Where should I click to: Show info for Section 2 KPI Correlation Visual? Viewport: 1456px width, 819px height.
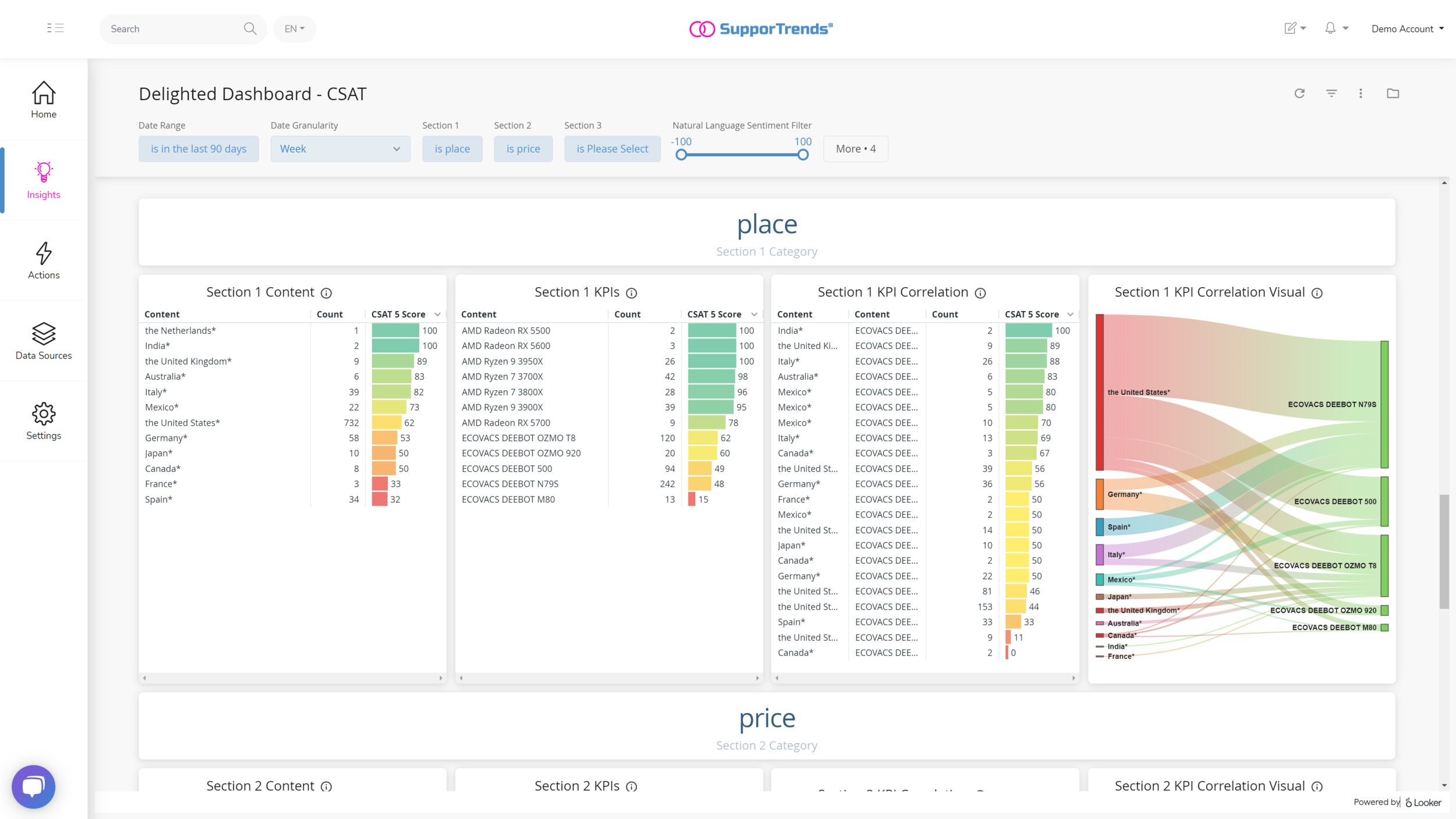pyautogui.click(x=1317, y=786)
